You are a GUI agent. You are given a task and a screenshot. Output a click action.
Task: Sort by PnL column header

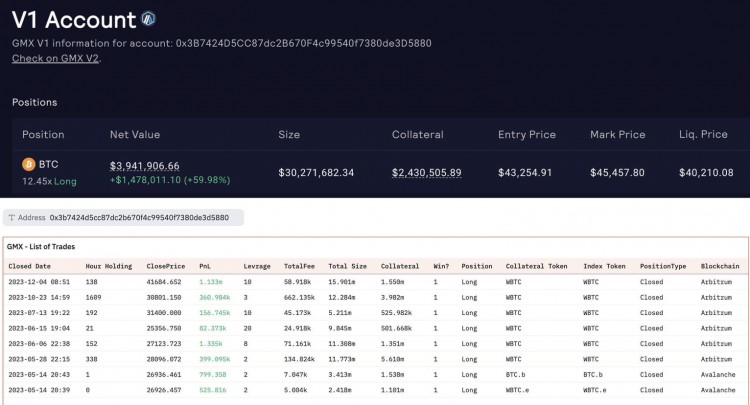click(x=205, y=266)
